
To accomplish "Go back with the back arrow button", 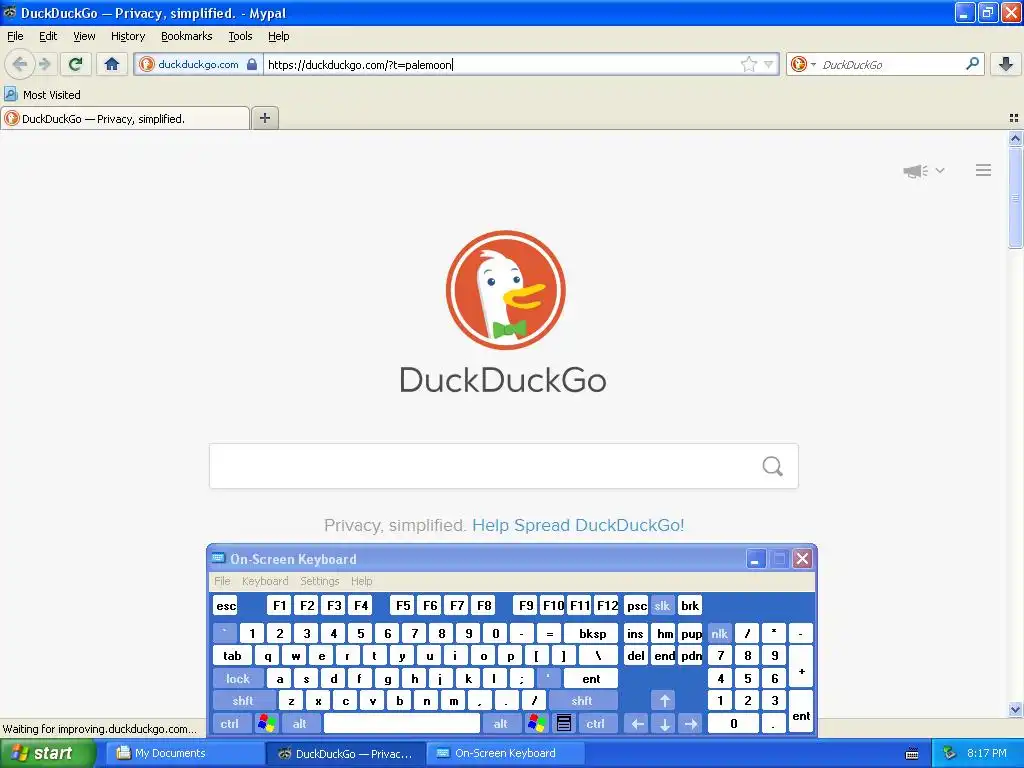I will pos(20,64).
